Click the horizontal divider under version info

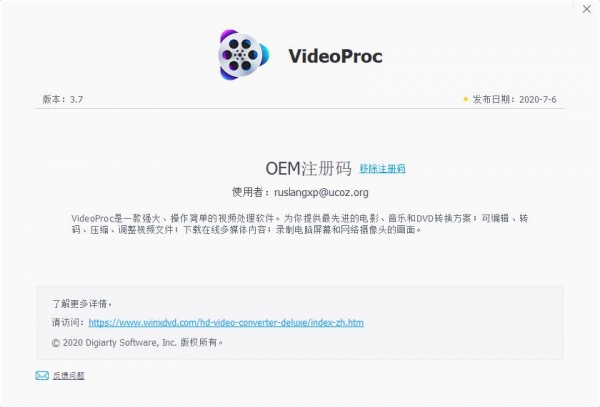tap(300, 108)
